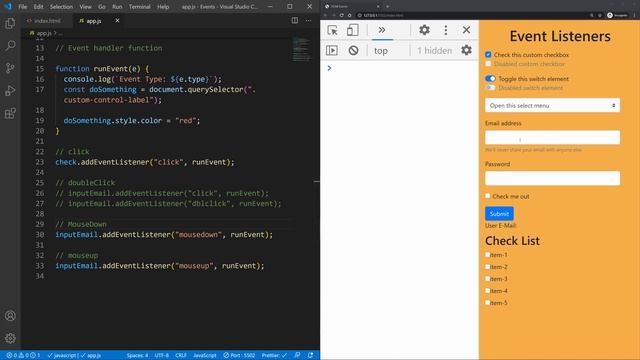
Task: Open the Source Control view
Action: pyautogui.click(x=10, y=68)
